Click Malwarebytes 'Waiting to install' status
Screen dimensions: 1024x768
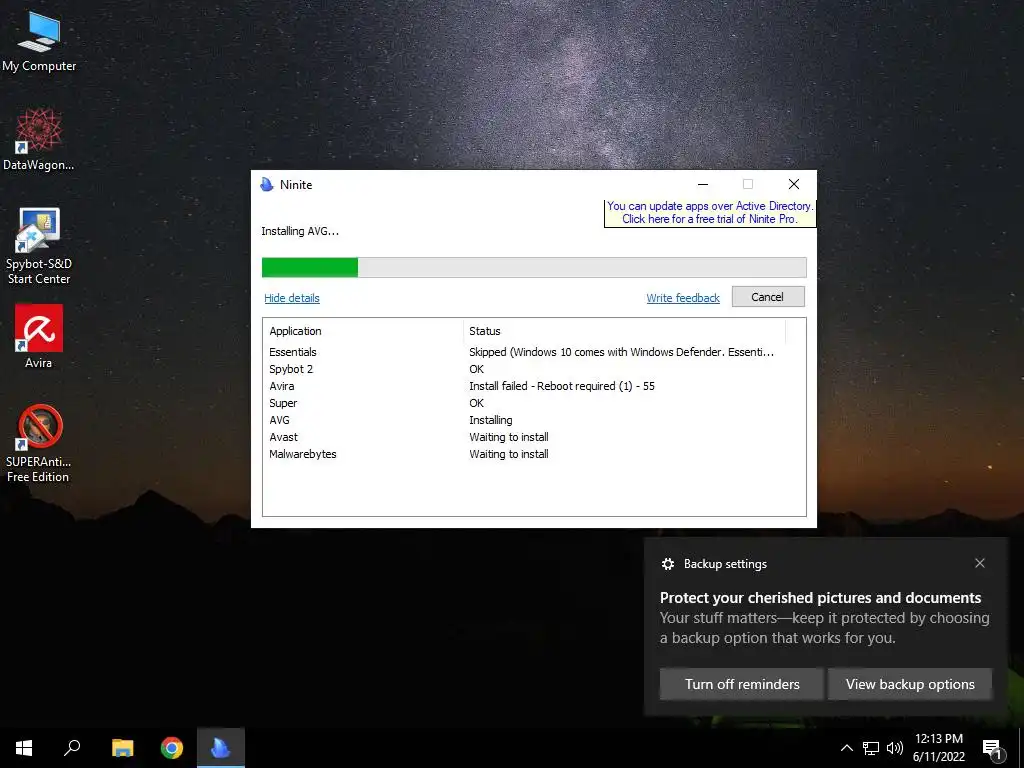tap(509, 454)
